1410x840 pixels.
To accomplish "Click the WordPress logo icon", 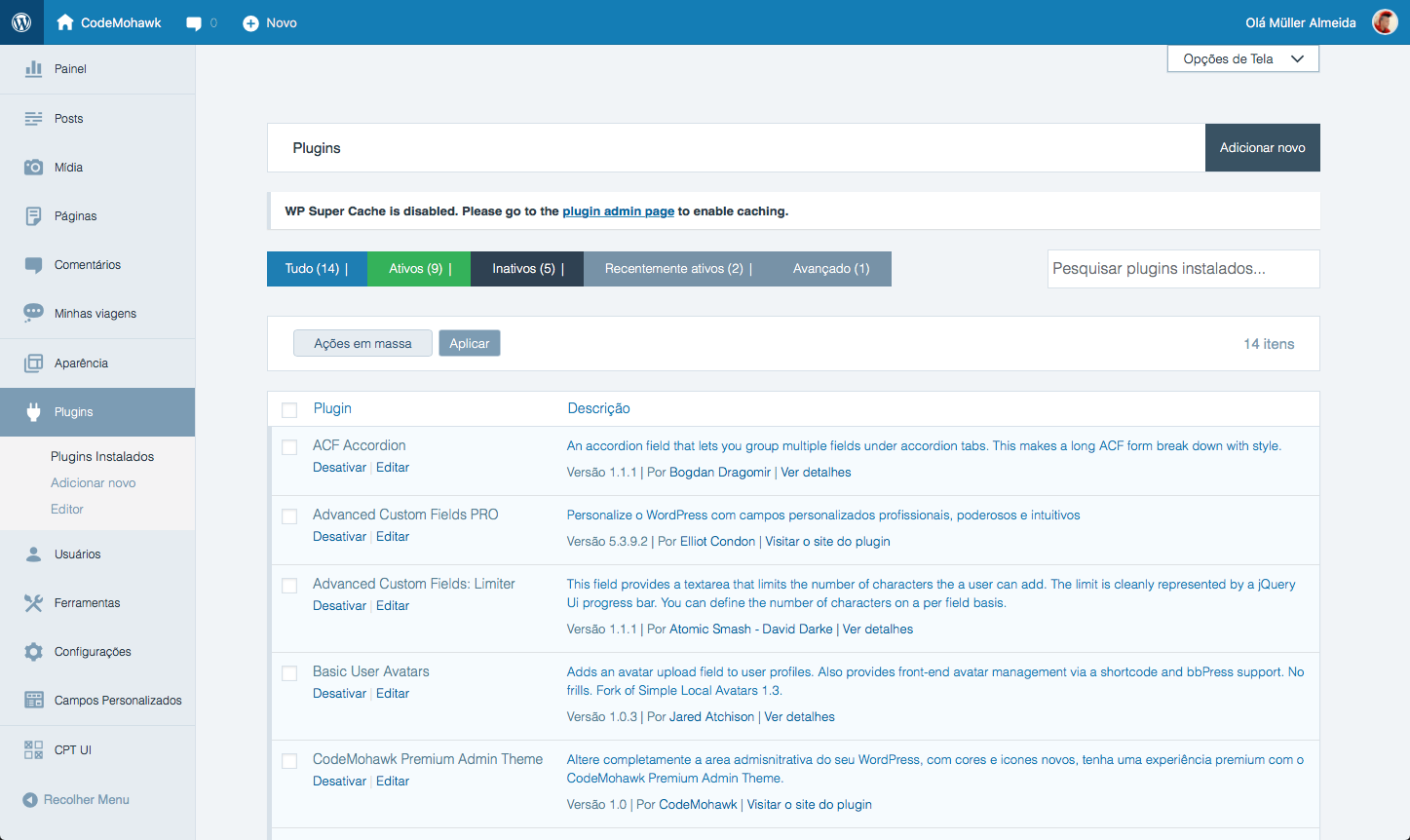I will [x=21, y=22].
